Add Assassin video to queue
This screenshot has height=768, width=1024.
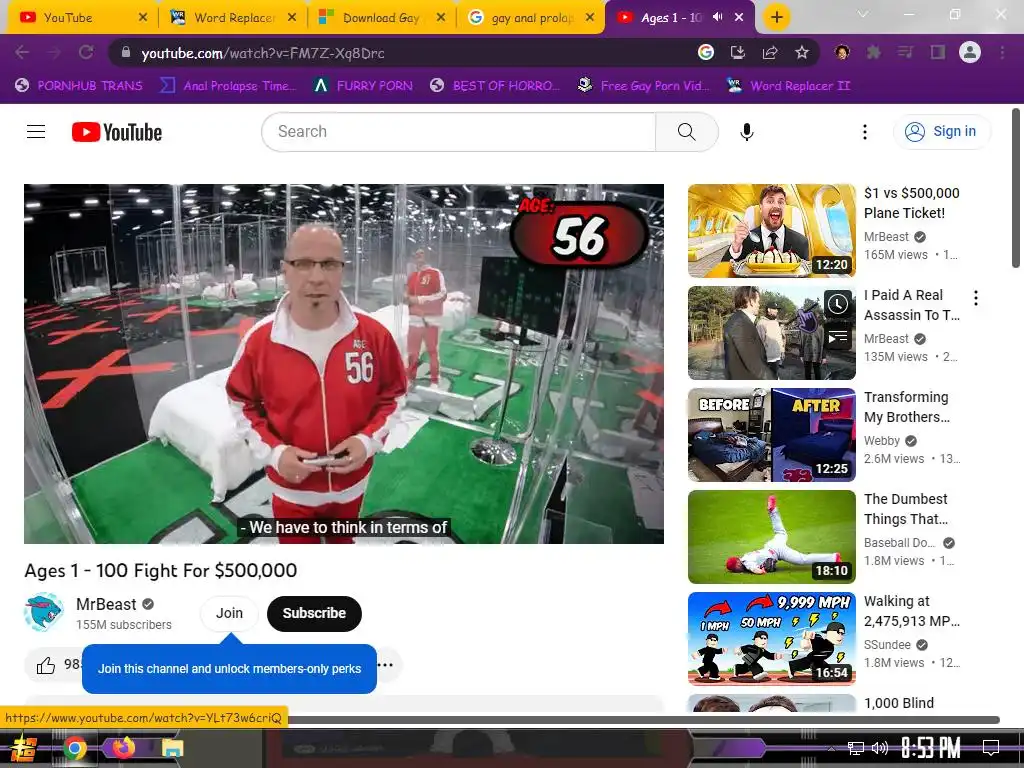(838, 337)
